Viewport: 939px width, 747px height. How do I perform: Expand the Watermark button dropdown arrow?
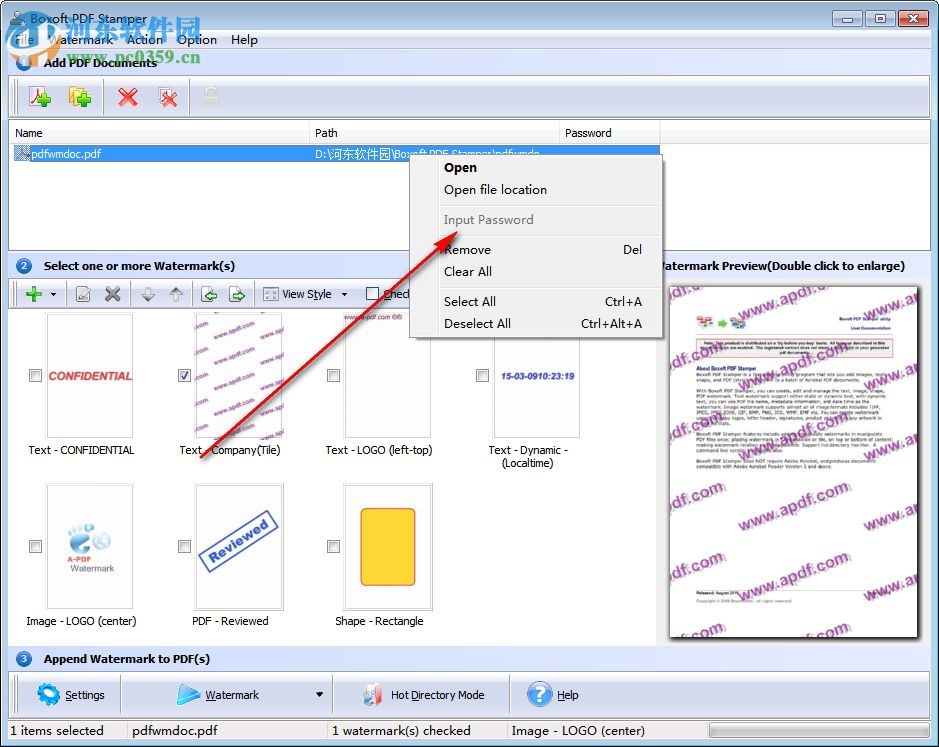320,695
